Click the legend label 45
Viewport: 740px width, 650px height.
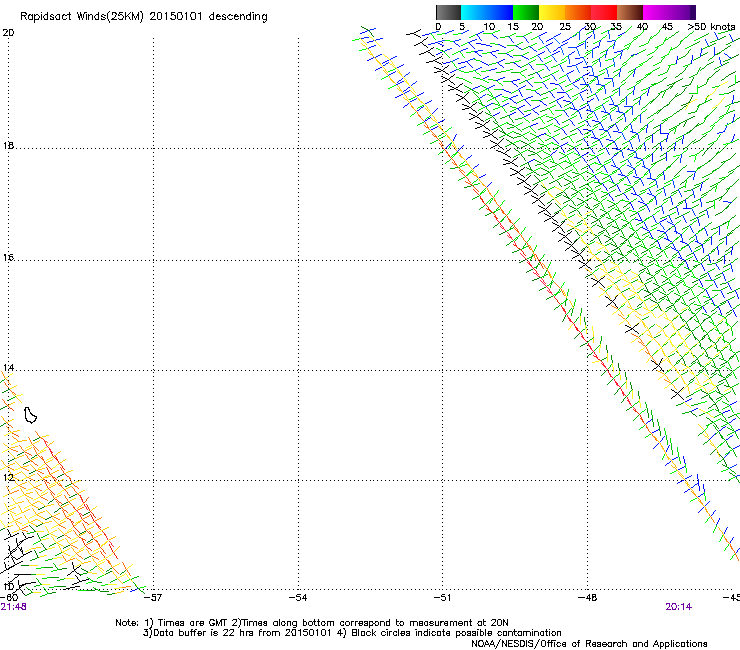click(x=667, y=27)
